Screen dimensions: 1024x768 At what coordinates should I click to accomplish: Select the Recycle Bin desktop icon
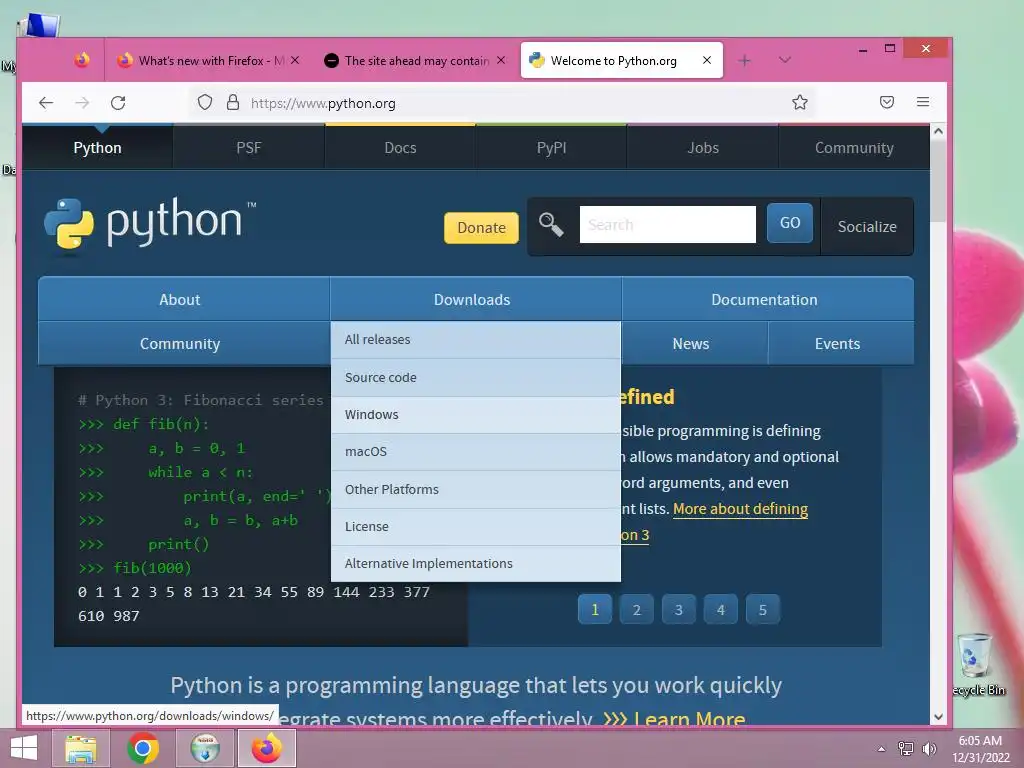pos(978,665)
